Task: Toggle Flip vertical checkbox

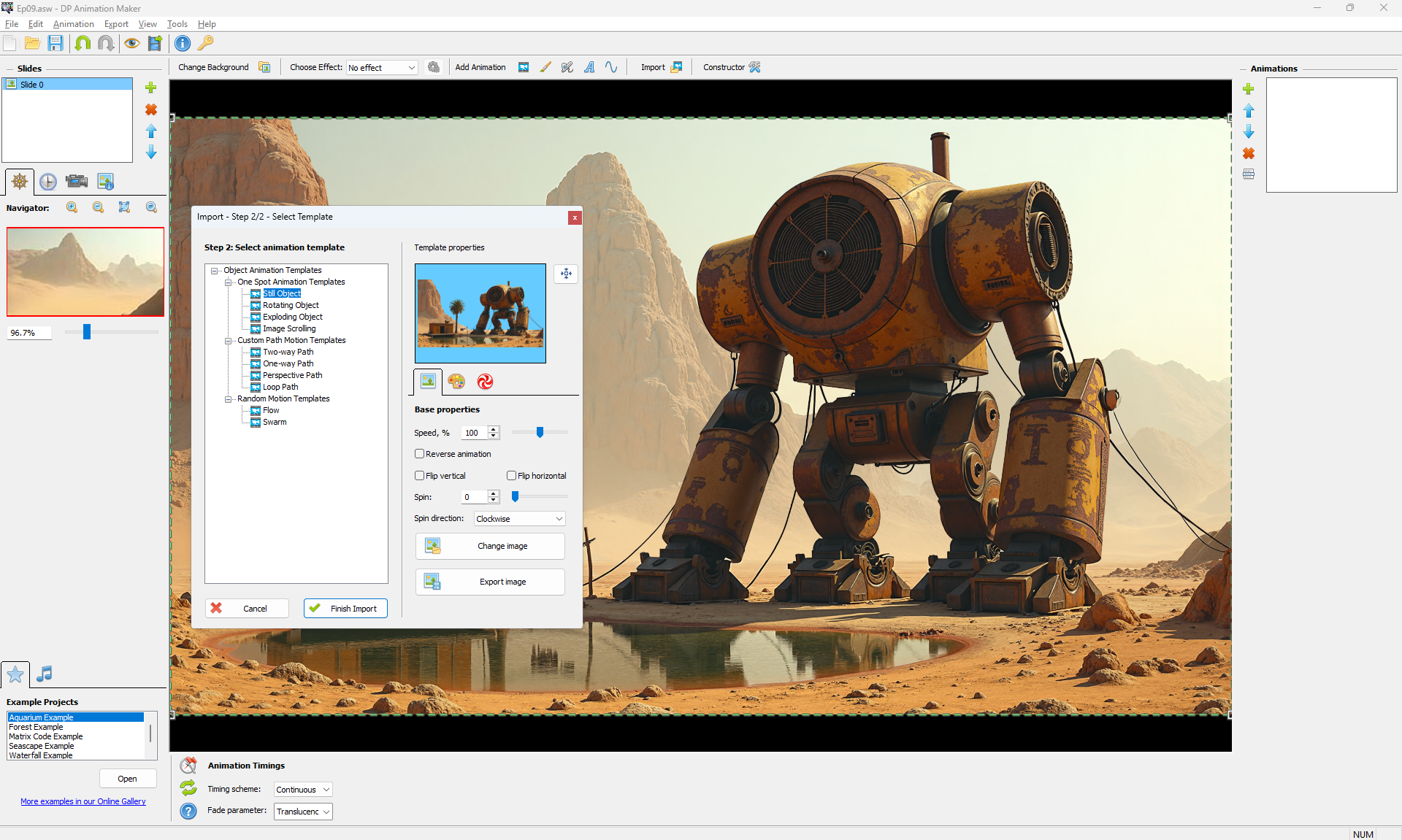Action: (x=420, y=476)
